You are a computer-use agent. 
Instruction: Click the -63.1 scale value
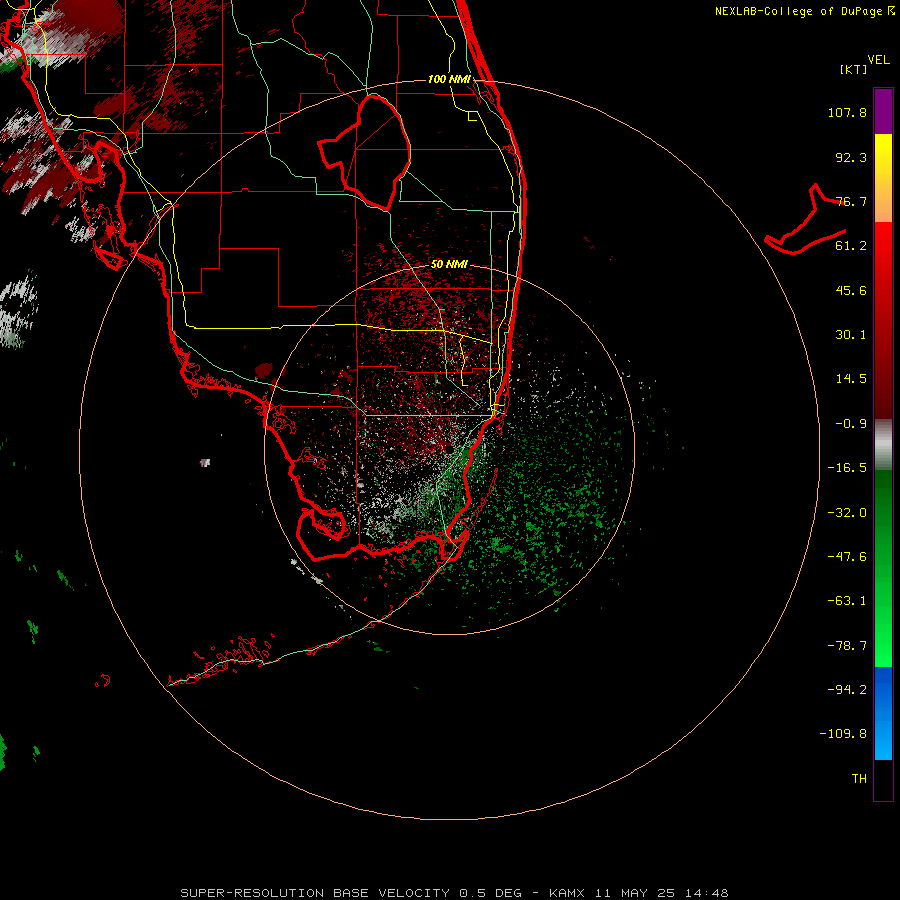click(847, 601)
